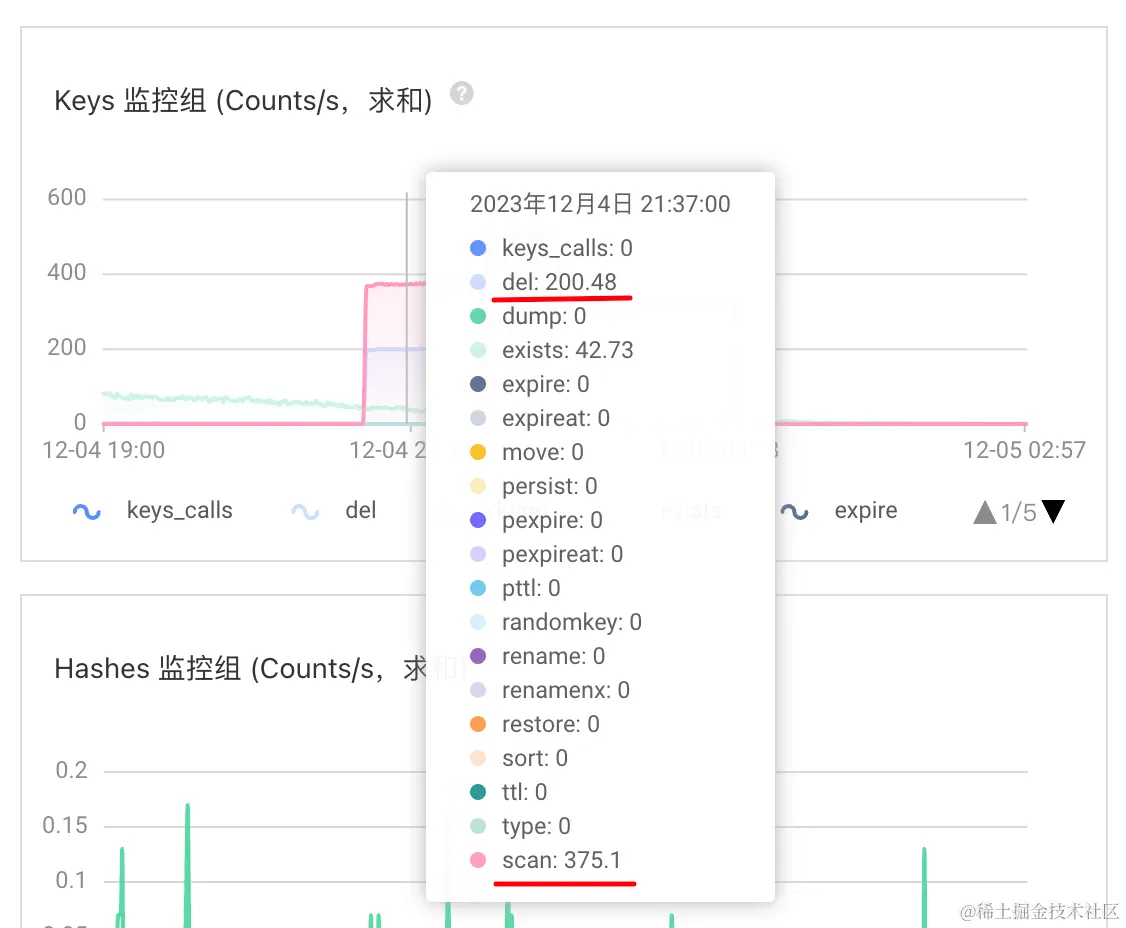
Task: Click the 12-05 02:57 time axis label
Action: click(x=1024, y=450)
